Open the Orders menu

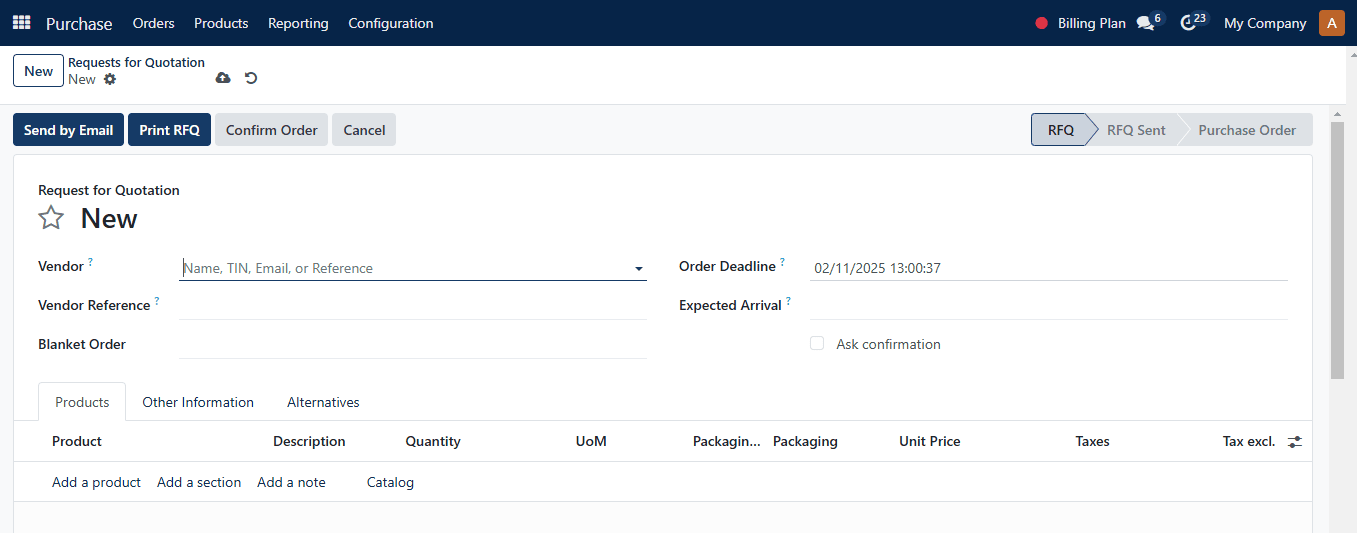click(153, 23)
